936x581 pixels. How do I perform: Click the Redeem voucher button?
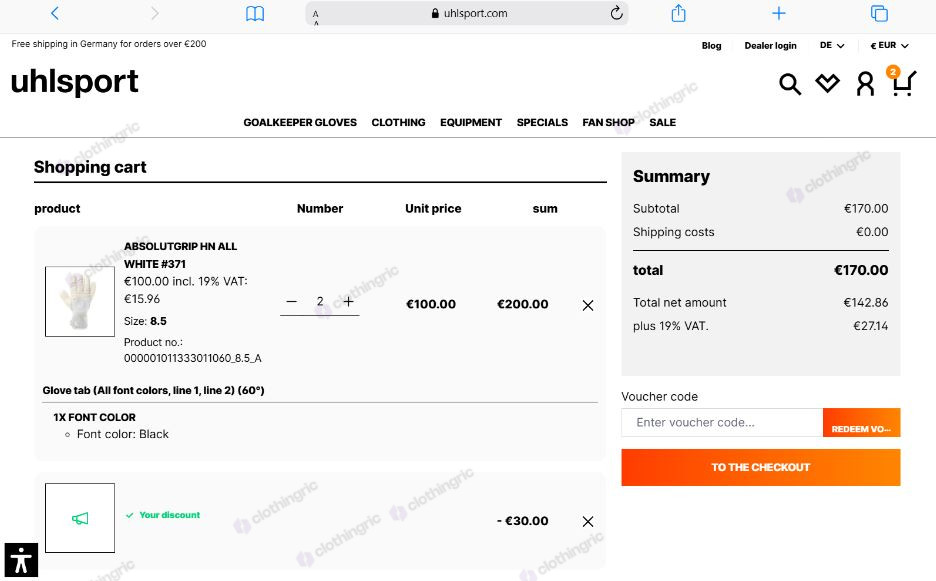tap(861, 423)
